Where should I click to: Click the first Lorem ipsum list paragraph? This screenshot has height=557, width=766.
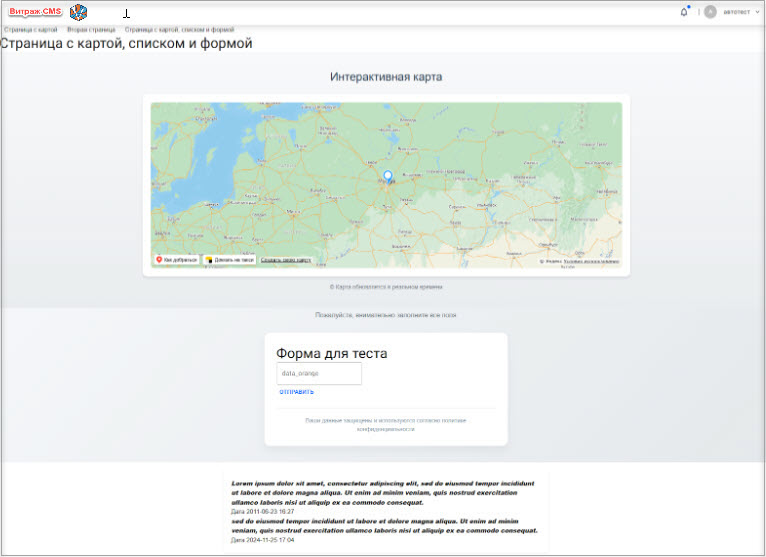point(383,493)
